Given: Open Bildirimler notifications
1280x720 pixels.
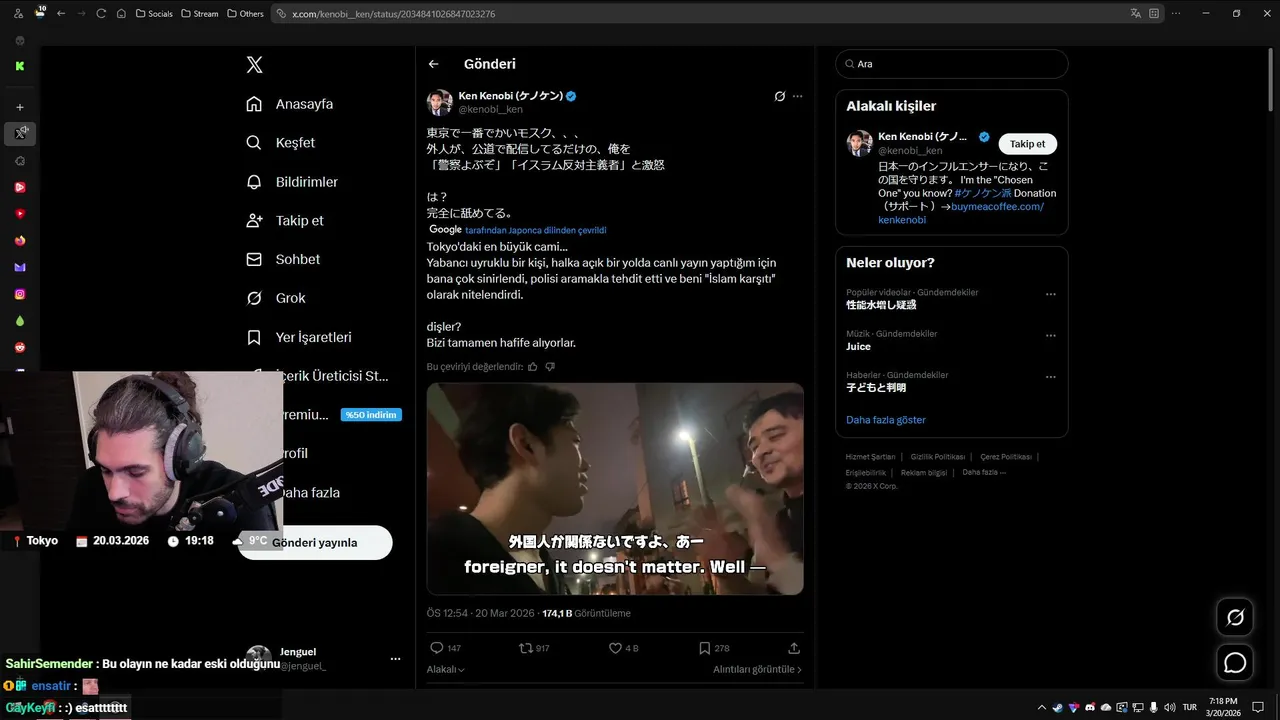Looking at the screenshot, I should (292, 182).
